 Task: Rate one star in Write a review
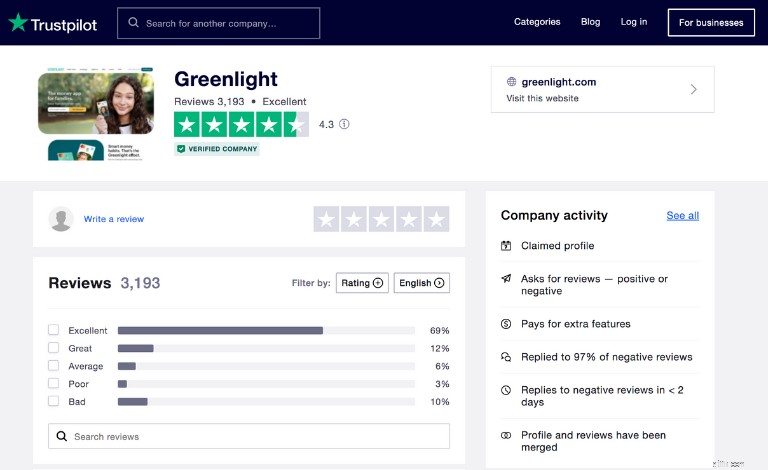326,219
